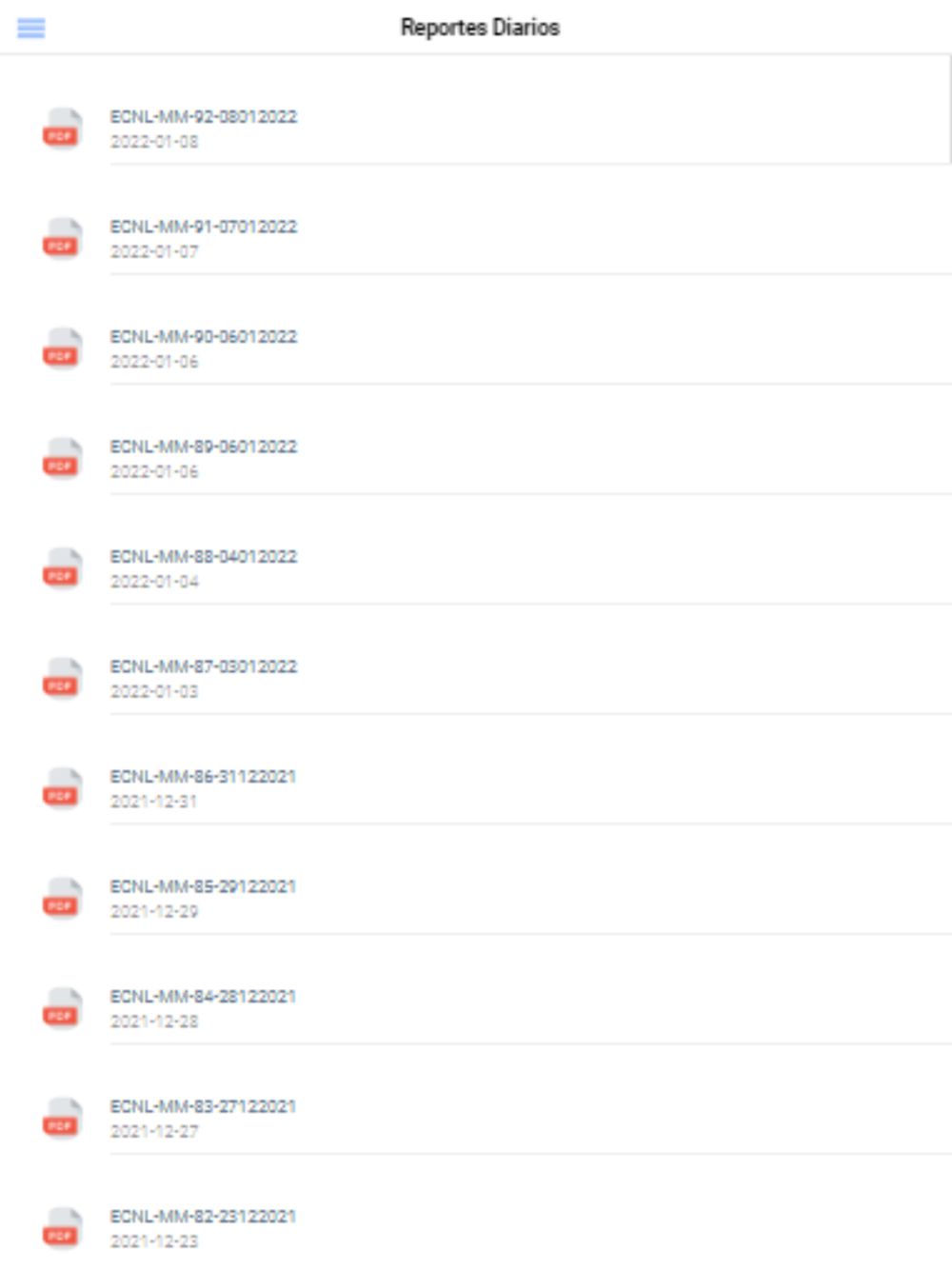Click PDF icon for ECNL-MM-82-23122021
952x1270 pixels.
pyautogui.click(x=62, y=1228)
